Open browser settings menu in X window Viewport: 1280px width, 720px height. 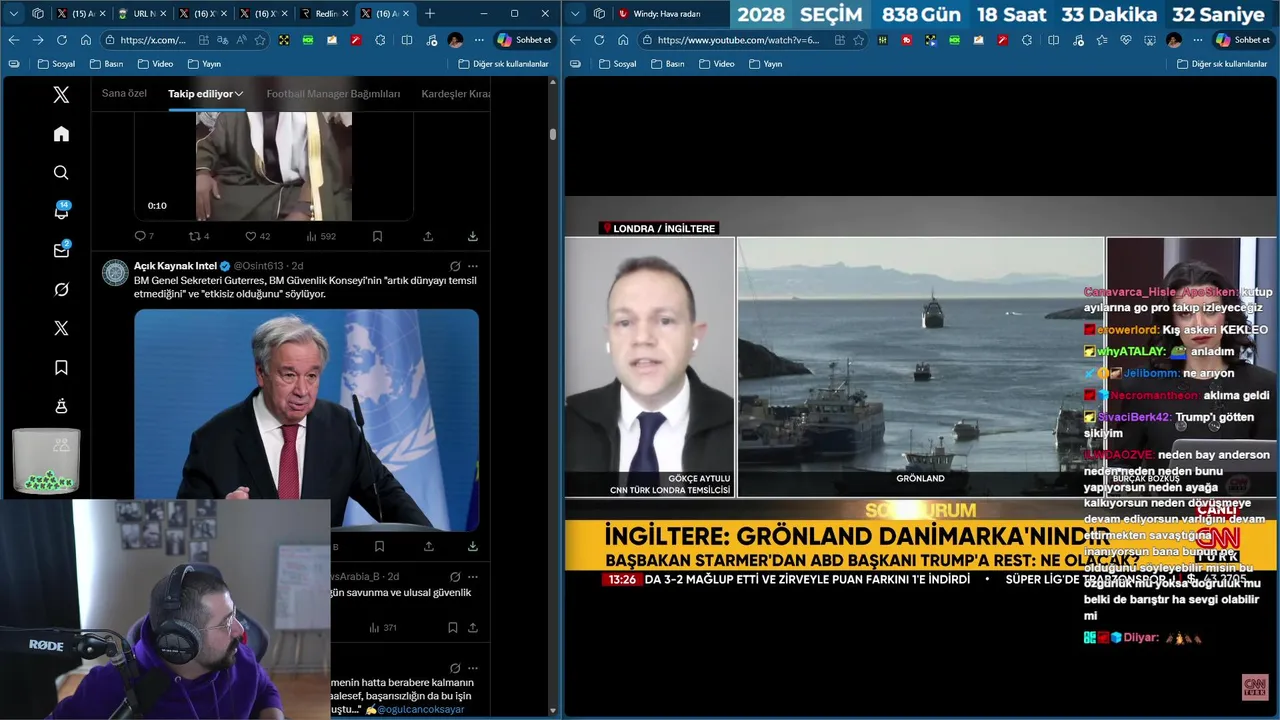[479, 40]
